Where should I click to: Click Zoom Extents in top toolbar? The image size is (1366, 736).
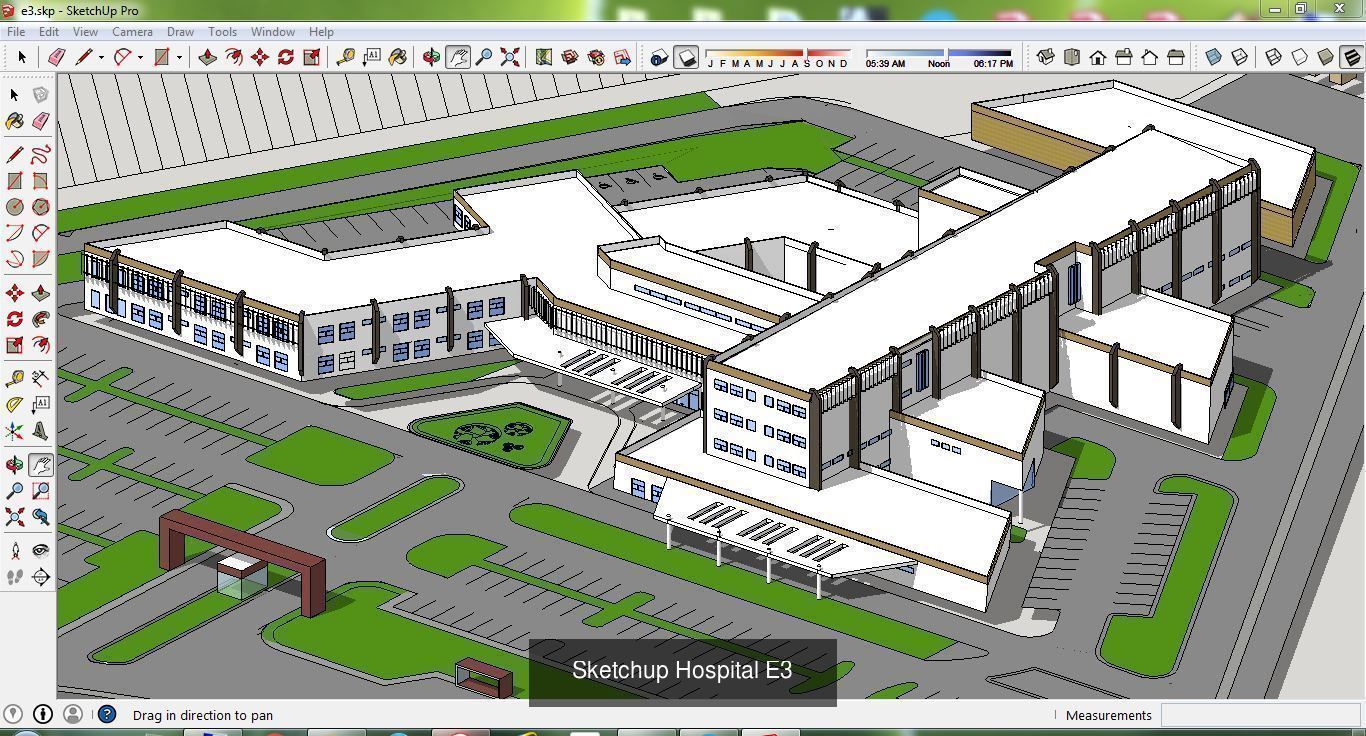click(x=510, y=57)
